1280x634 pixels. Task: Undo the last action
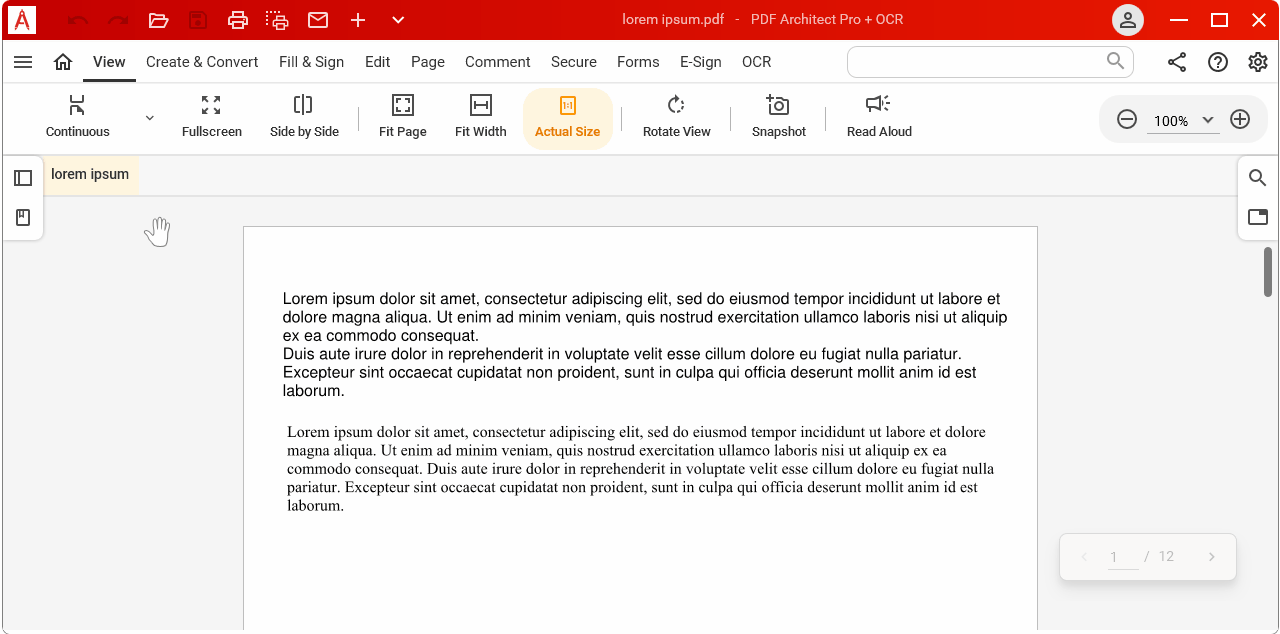78,20
